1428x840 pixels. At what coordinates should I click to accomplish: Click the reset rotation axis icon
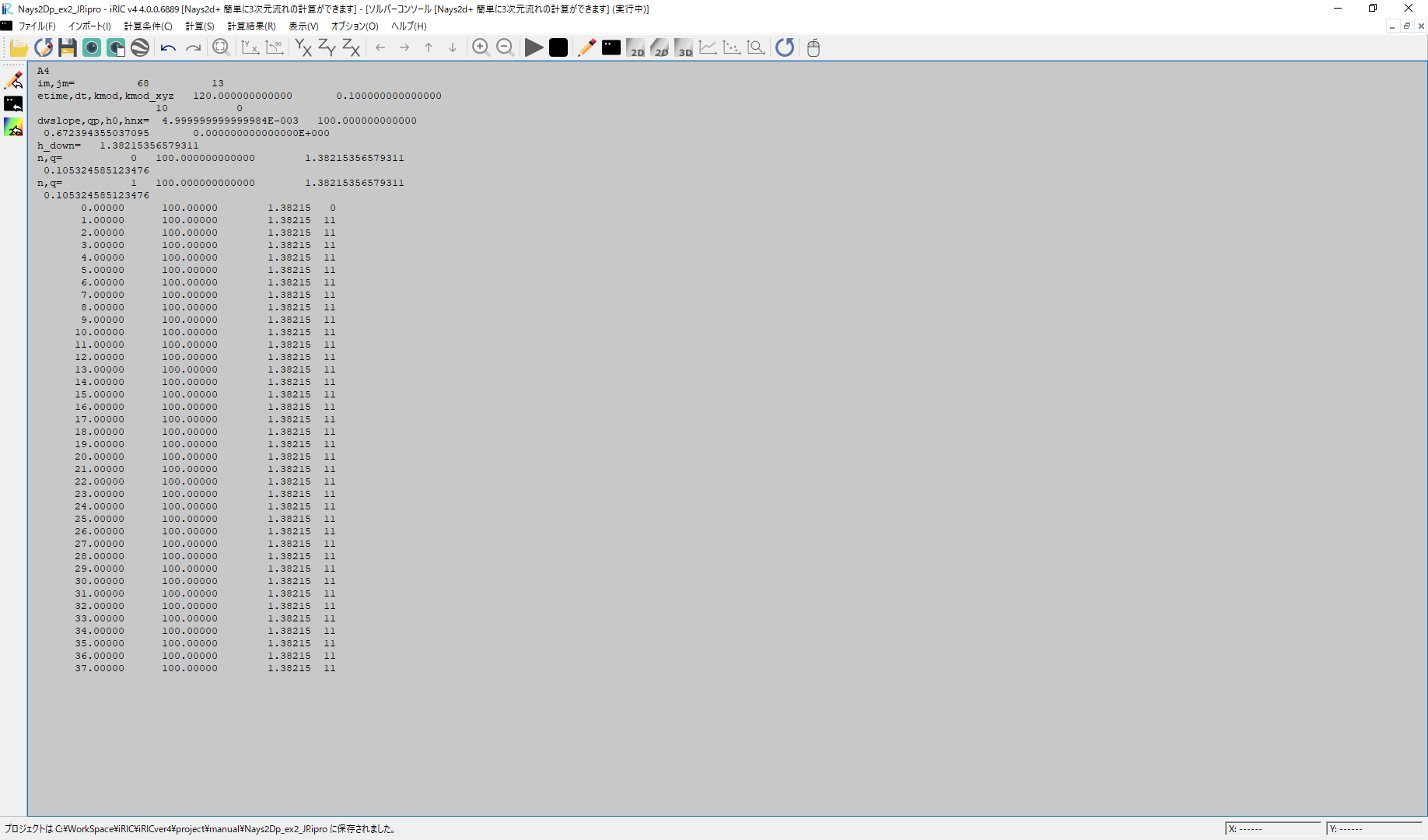point(250,48)
